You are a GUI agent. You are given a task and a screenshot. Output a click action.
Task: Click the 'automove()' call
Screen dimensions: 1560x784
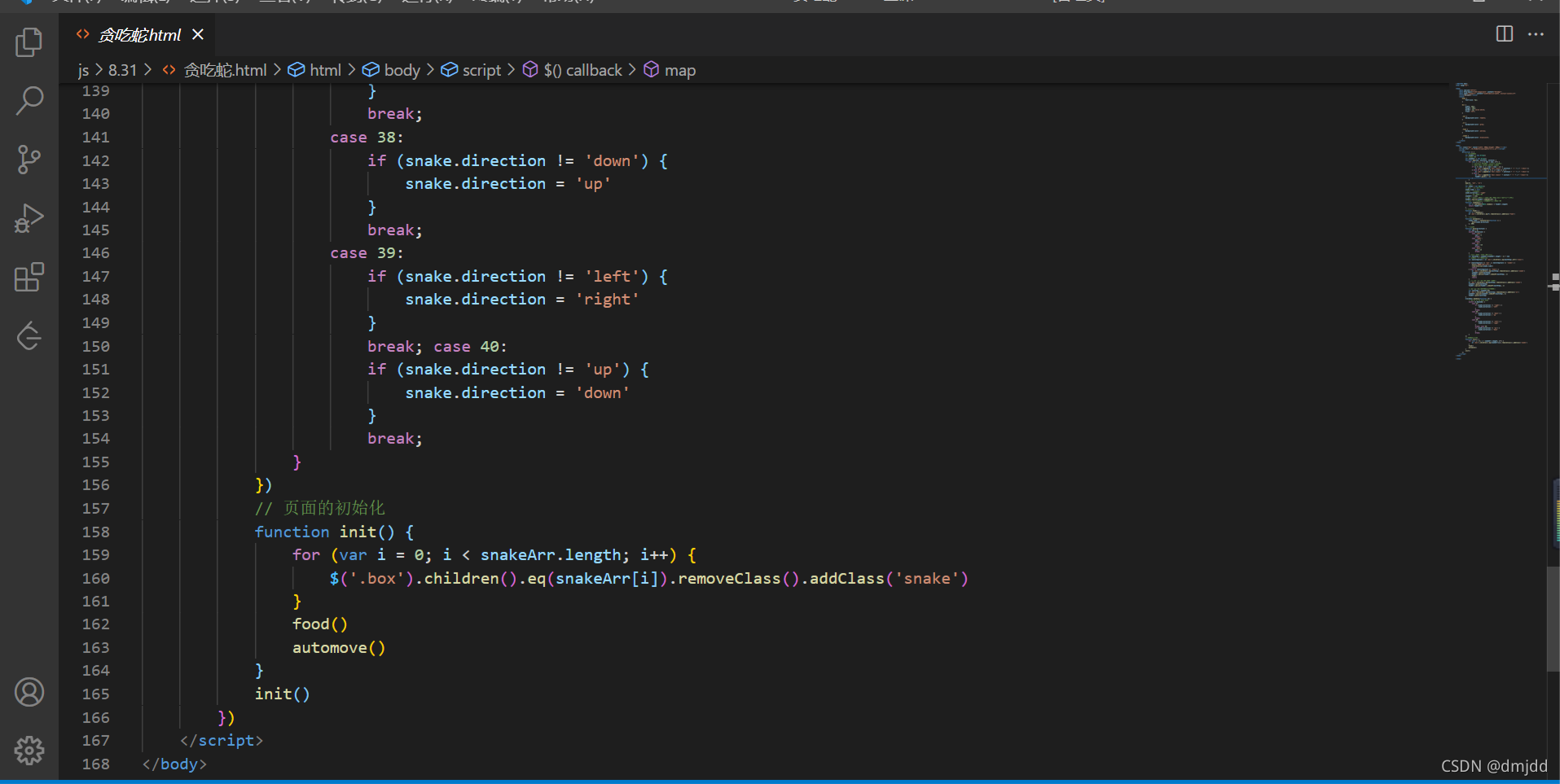339,648
